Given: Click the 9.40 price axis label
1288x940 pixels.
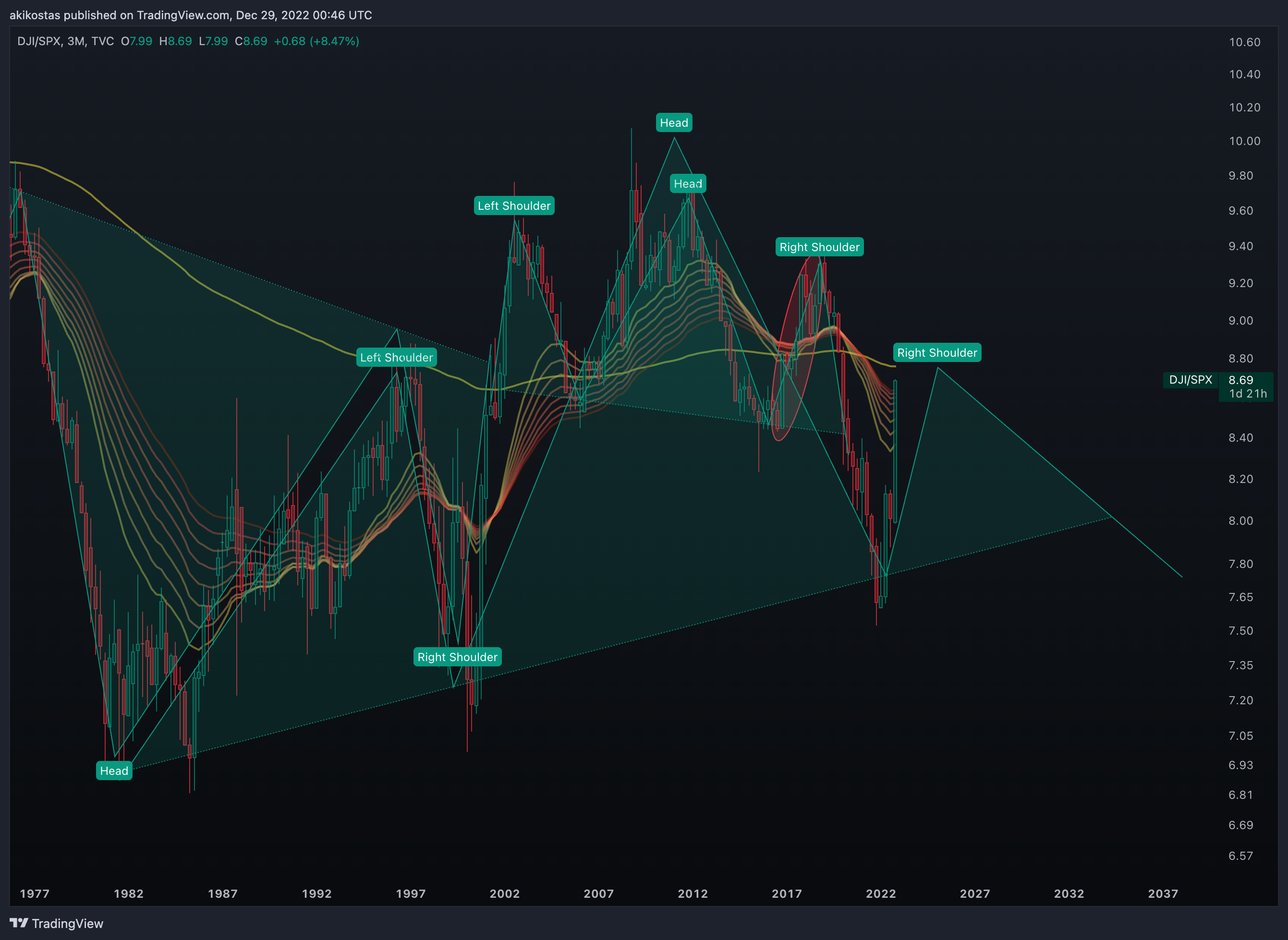Looking at the screenshot, I should coord(1241,246).
